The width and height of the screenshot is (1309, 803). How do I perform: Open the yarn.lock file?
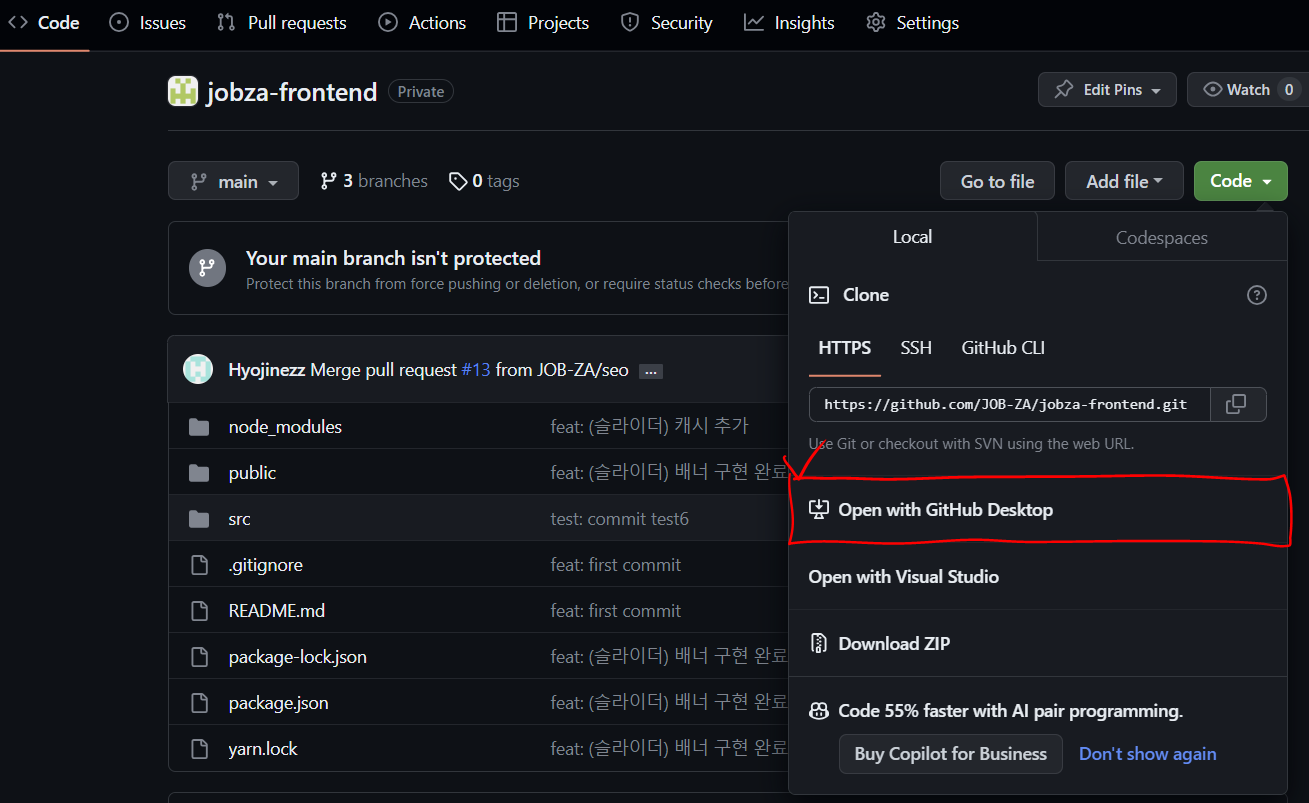coord(263,749)
